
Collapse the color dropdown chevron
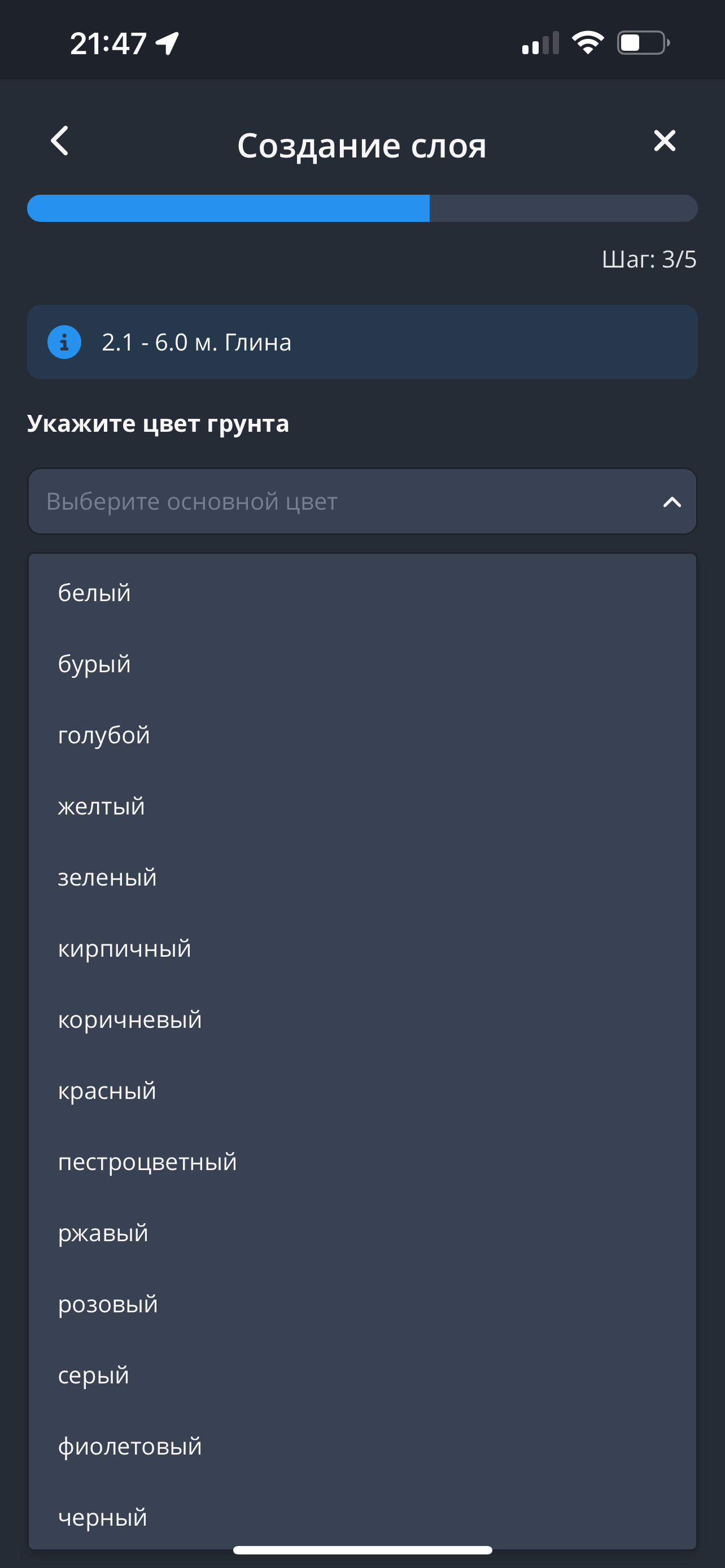click(671, 502)
